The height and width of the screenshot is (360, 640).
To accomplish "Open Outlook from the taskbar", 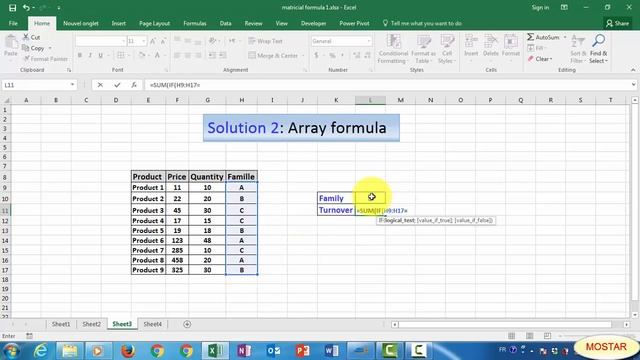I will click(x=273, y=350).
